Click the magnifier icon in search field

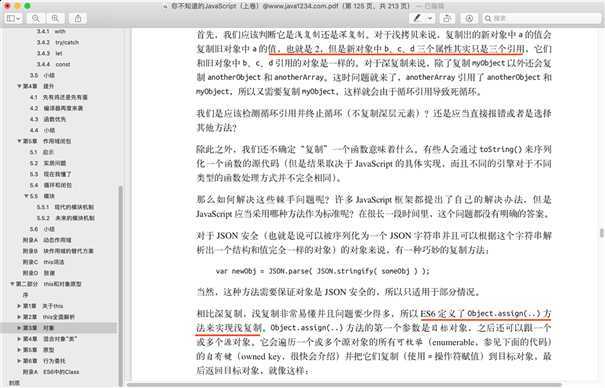coord(488,19)
